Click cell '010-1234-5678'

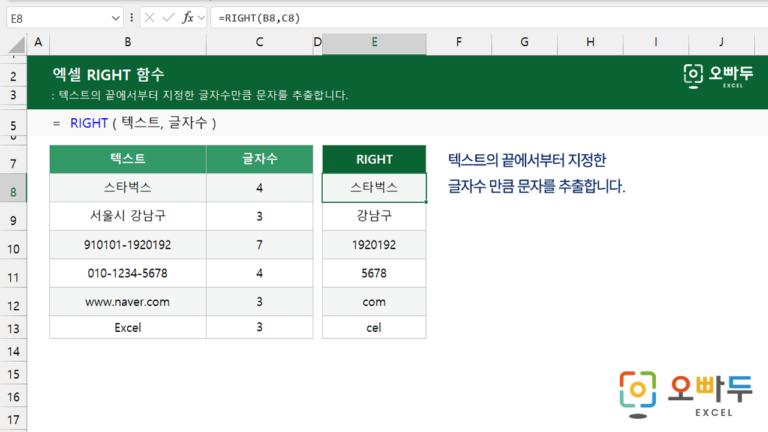[x=128, y=273]
